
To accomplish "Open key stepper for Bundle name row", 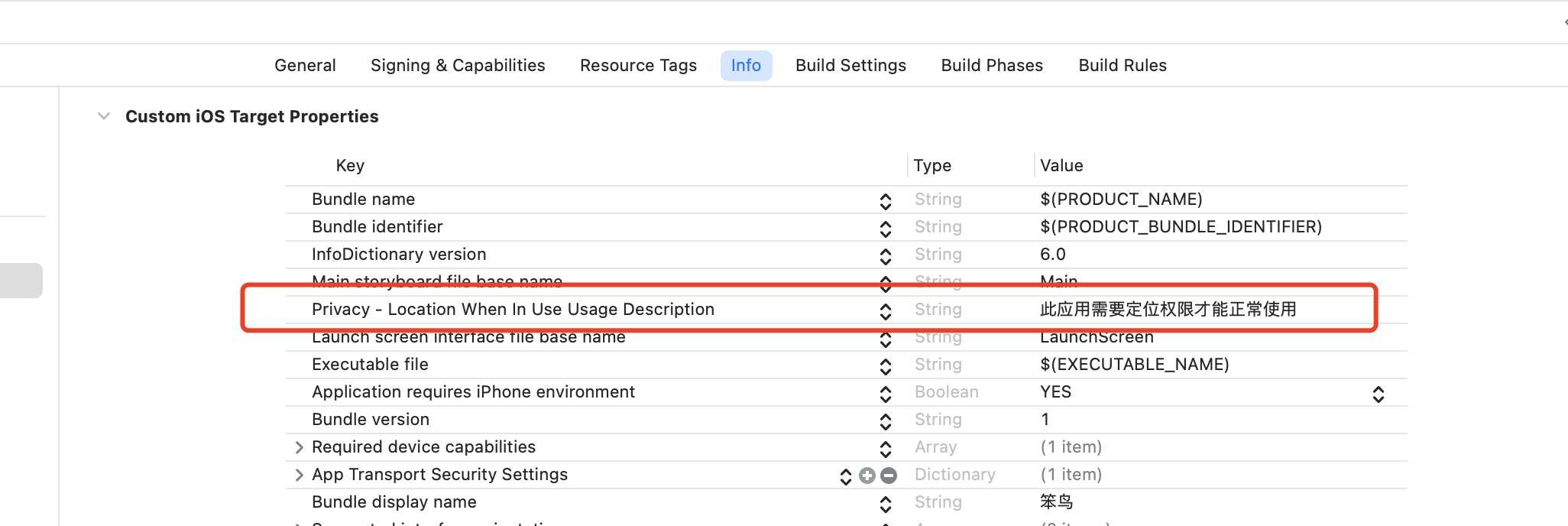I will (x=886, y=201).
